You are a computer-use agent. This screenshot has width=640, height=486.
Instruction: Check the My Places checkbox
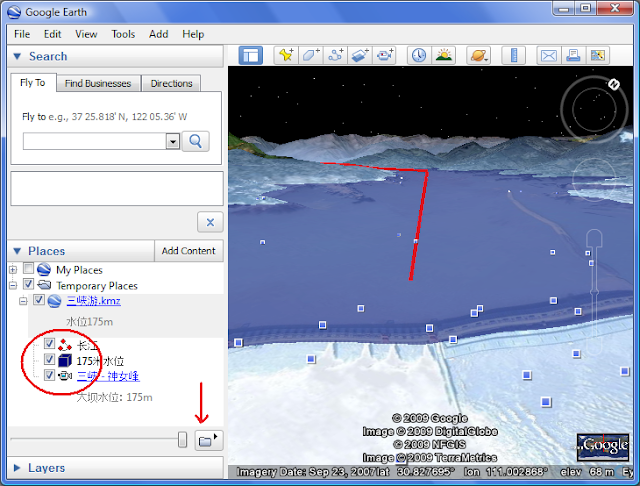pyautogui.click(x=28, y=268)
